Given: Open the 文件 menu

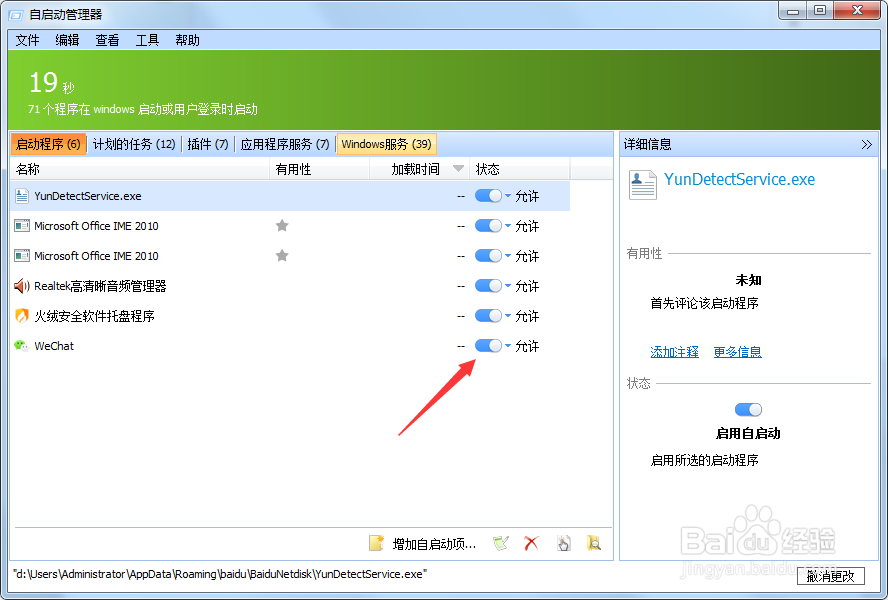Looking at the screenshot, I should [x=27, y=40].
